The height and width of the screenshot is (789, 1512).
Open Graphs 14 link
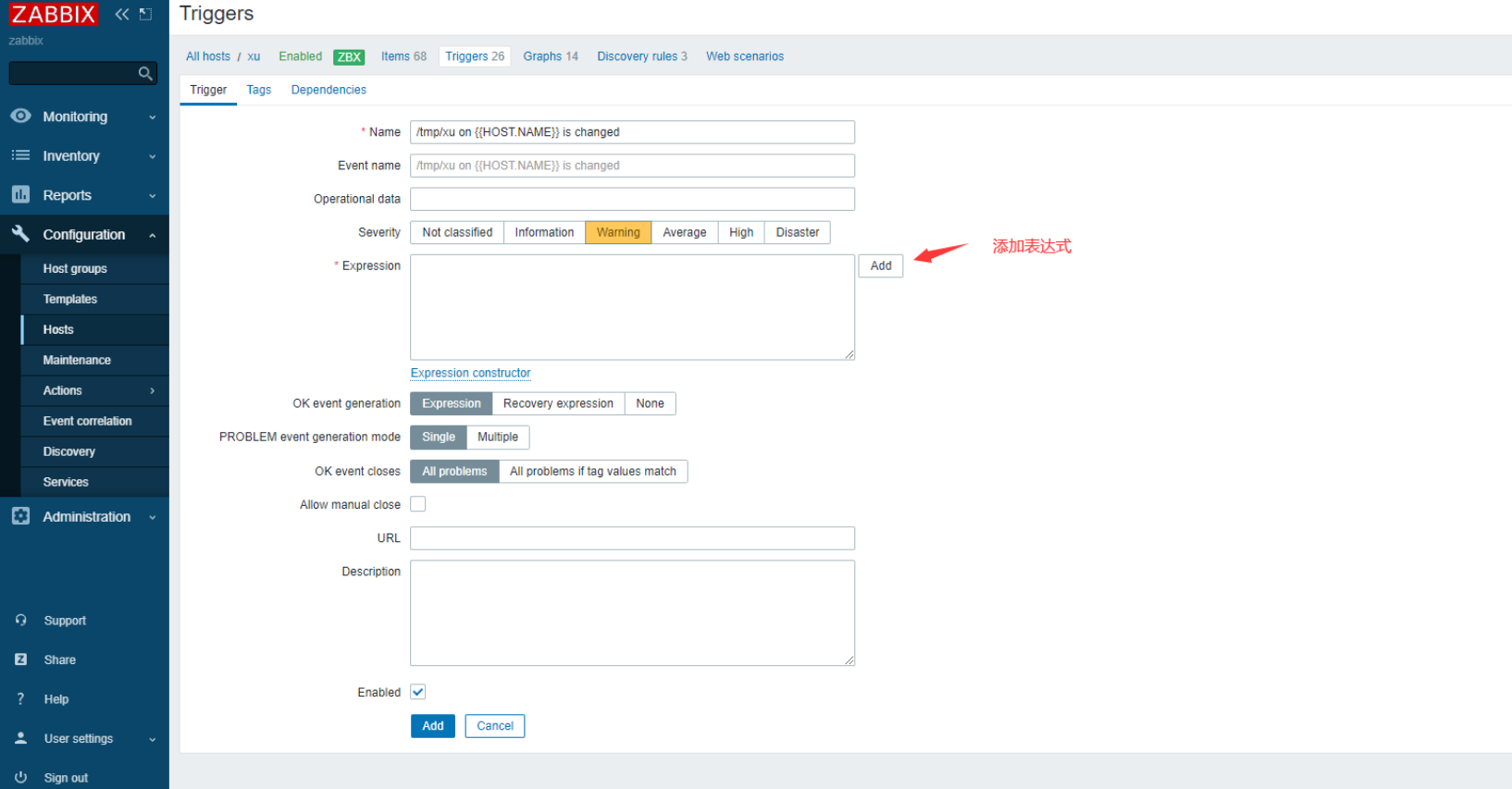pyautogui.click(x=551, y=56)
